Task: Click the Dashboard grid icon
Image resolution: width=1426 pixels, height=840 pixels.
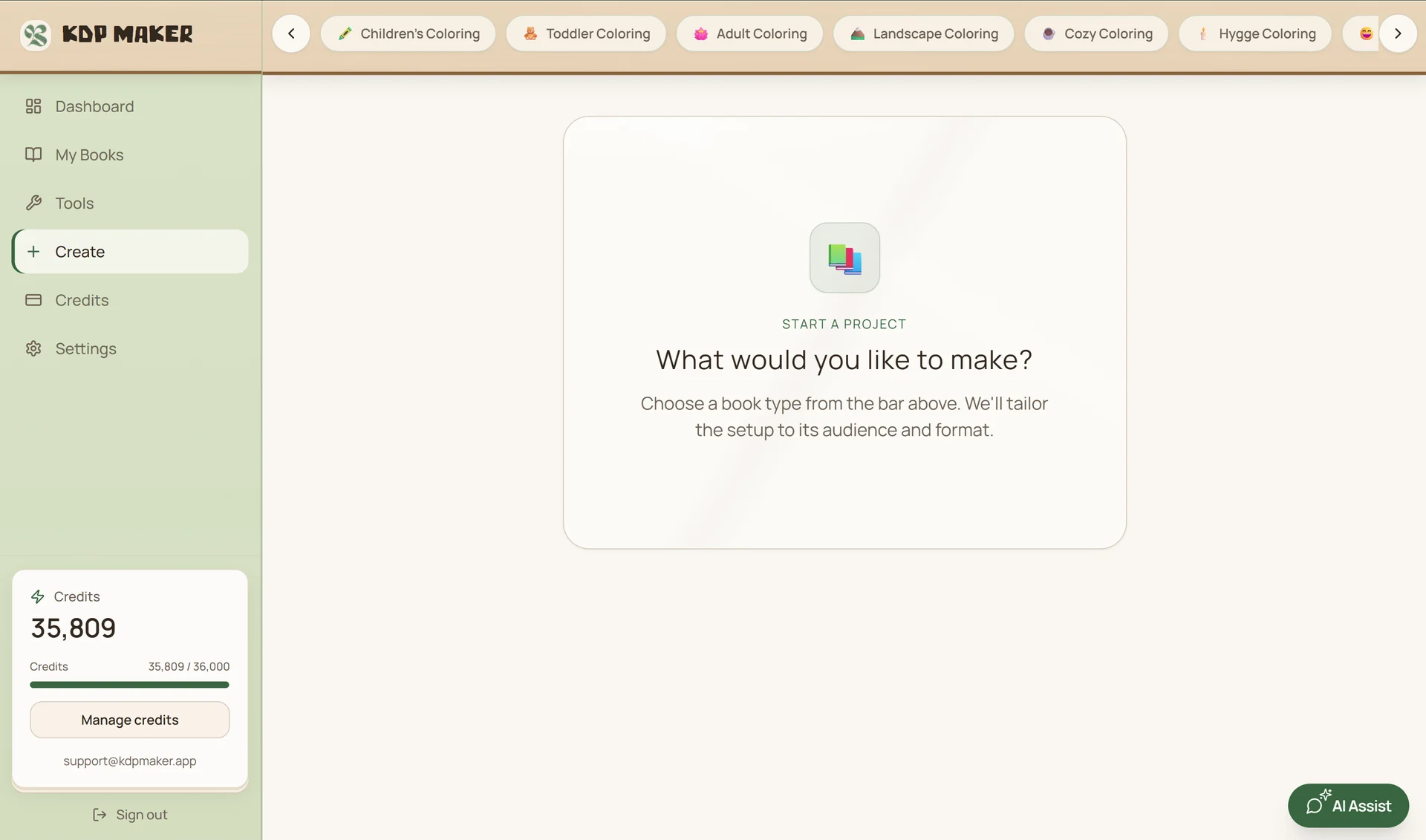Action: tap(33, 106)
